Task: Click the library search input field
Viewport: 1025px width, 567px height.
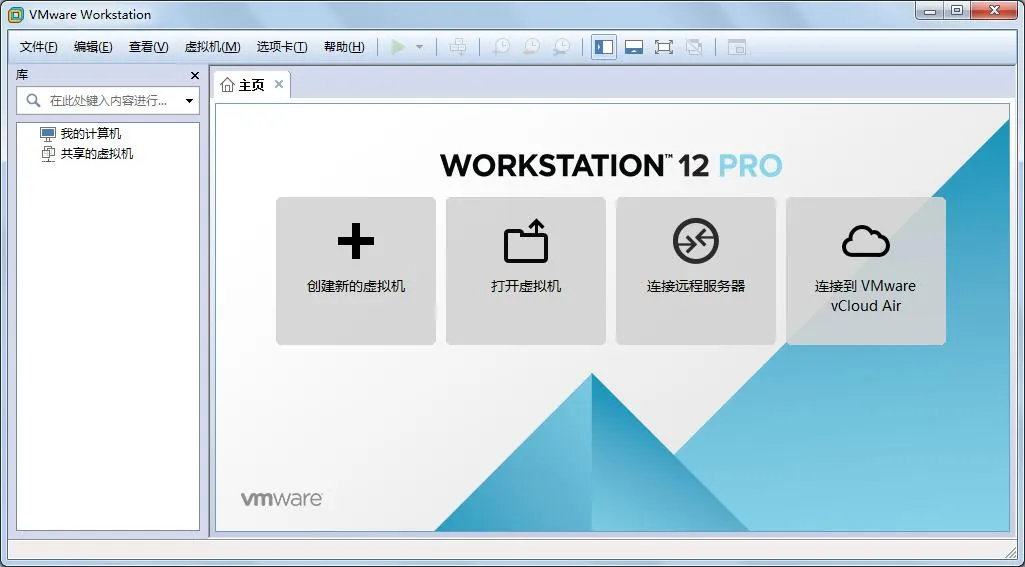Action: coord(108,101)
